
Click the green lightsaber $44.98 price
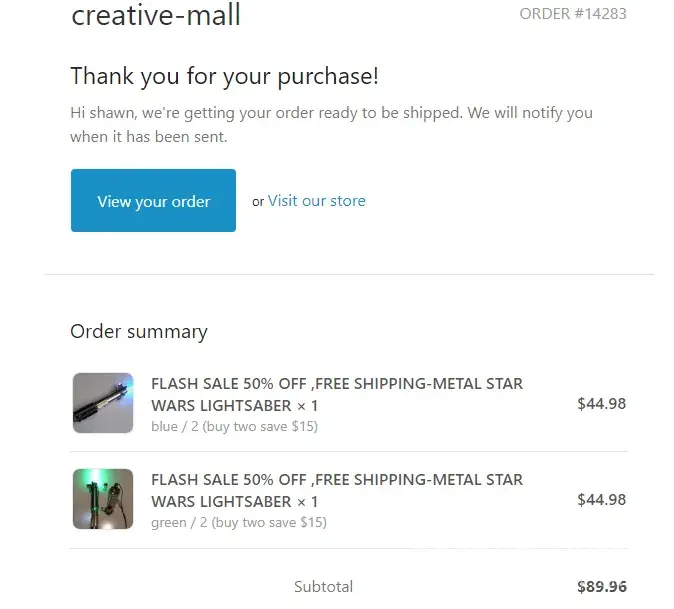[601, 500]
